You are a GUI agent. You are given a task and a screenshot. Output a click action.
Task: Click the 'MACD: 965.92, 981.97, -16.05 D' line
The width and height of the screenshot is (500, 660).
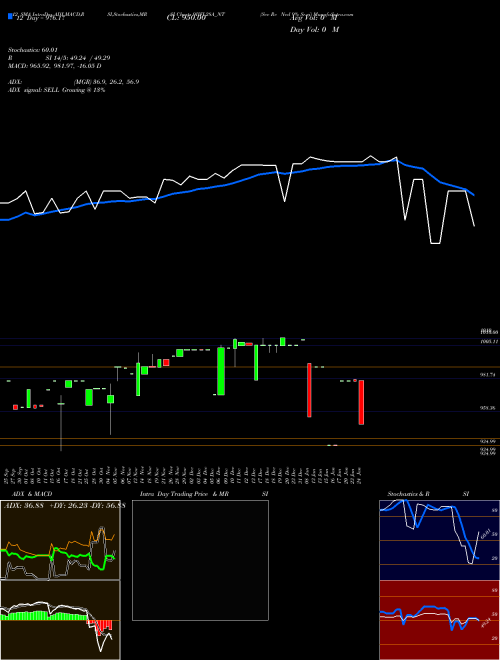tap(55, 66)
